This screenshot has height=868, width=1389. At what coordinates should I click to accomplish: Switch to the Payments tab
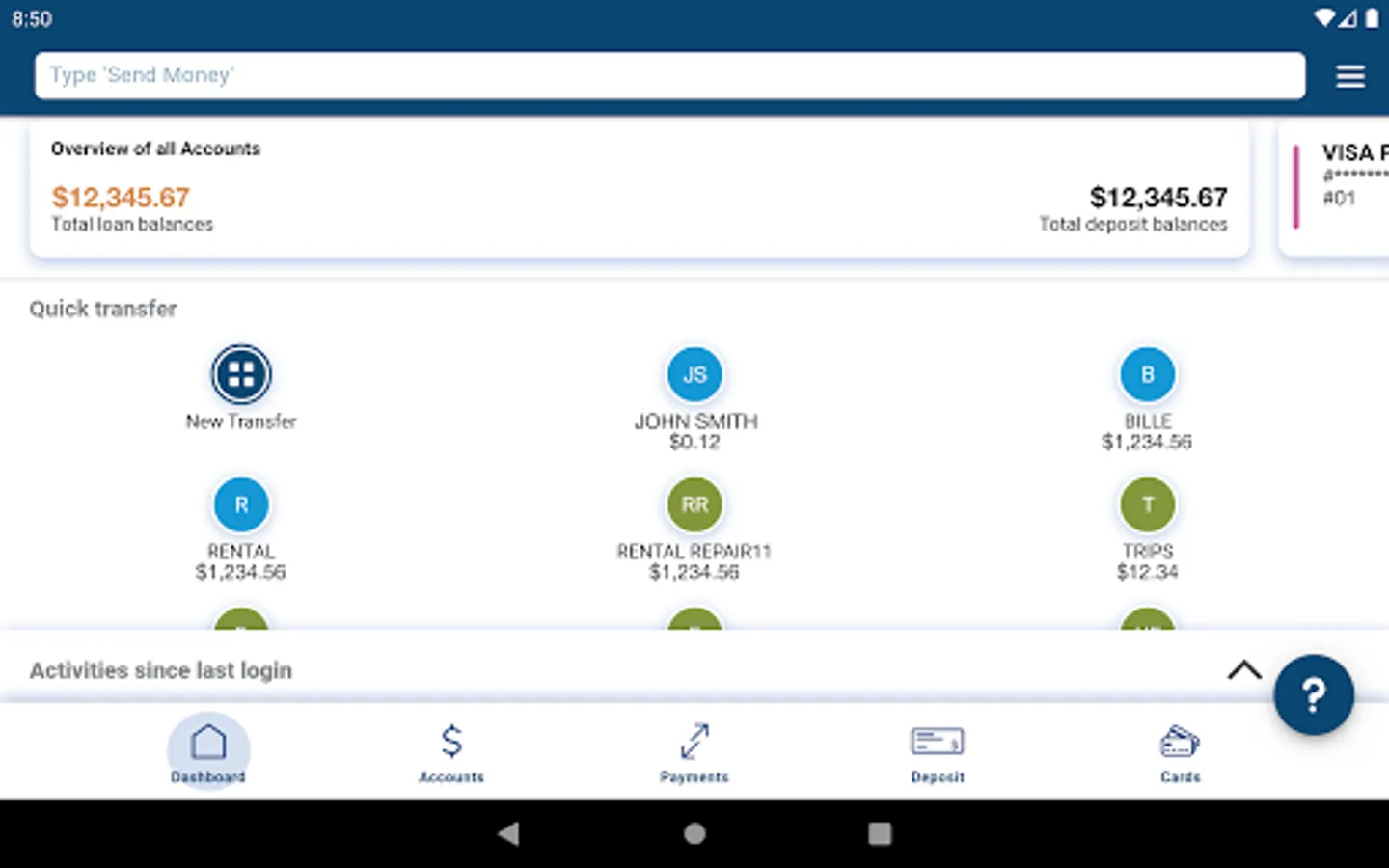click(694, 752)
